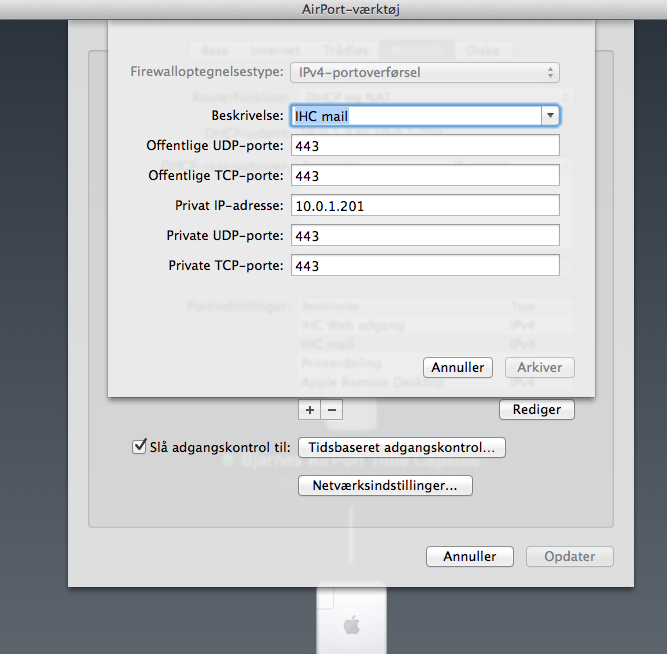Click the Private TCP-porte field

tap(425, 265)
